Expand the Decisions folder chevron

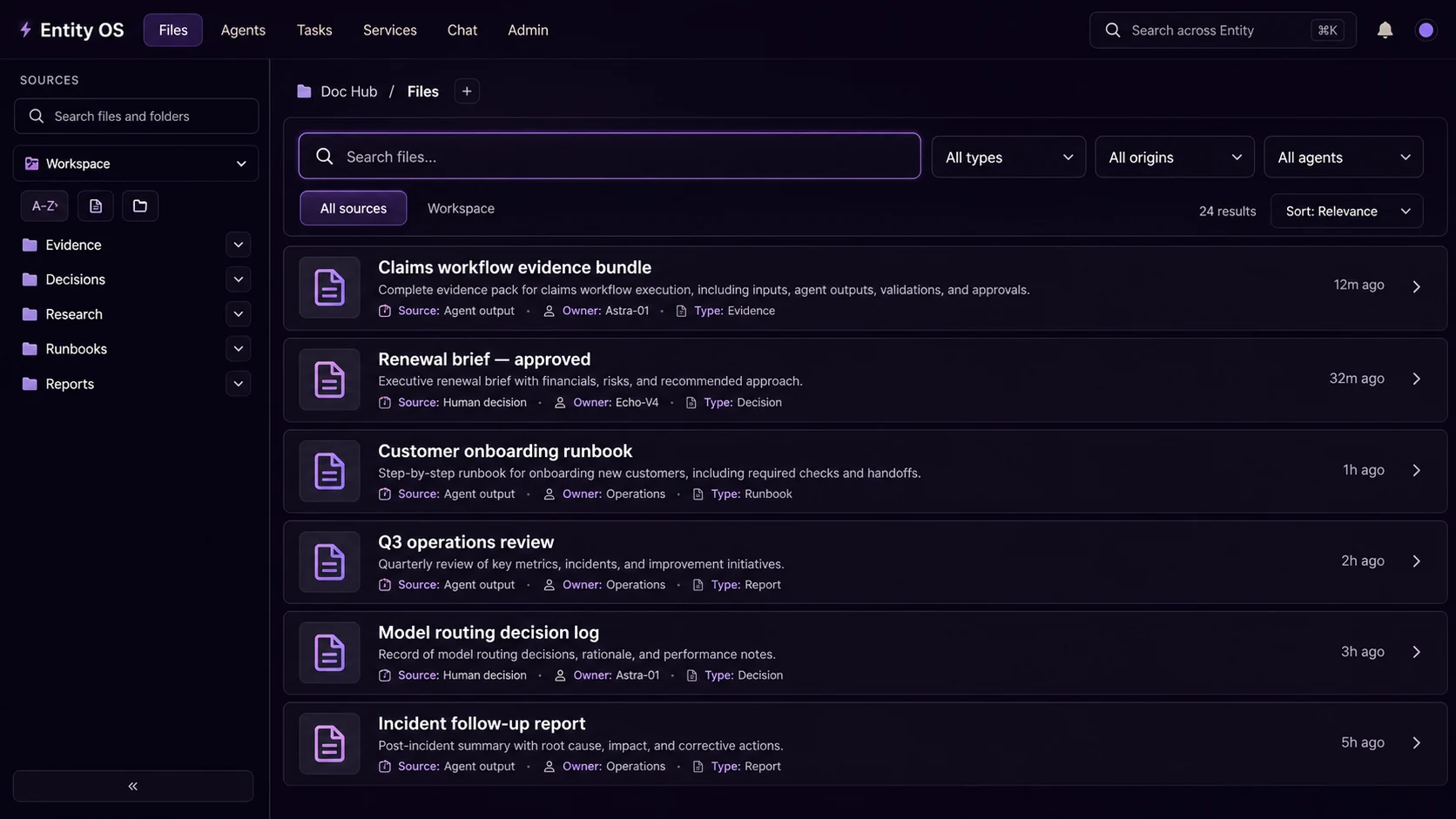click(x=239, y=279)
